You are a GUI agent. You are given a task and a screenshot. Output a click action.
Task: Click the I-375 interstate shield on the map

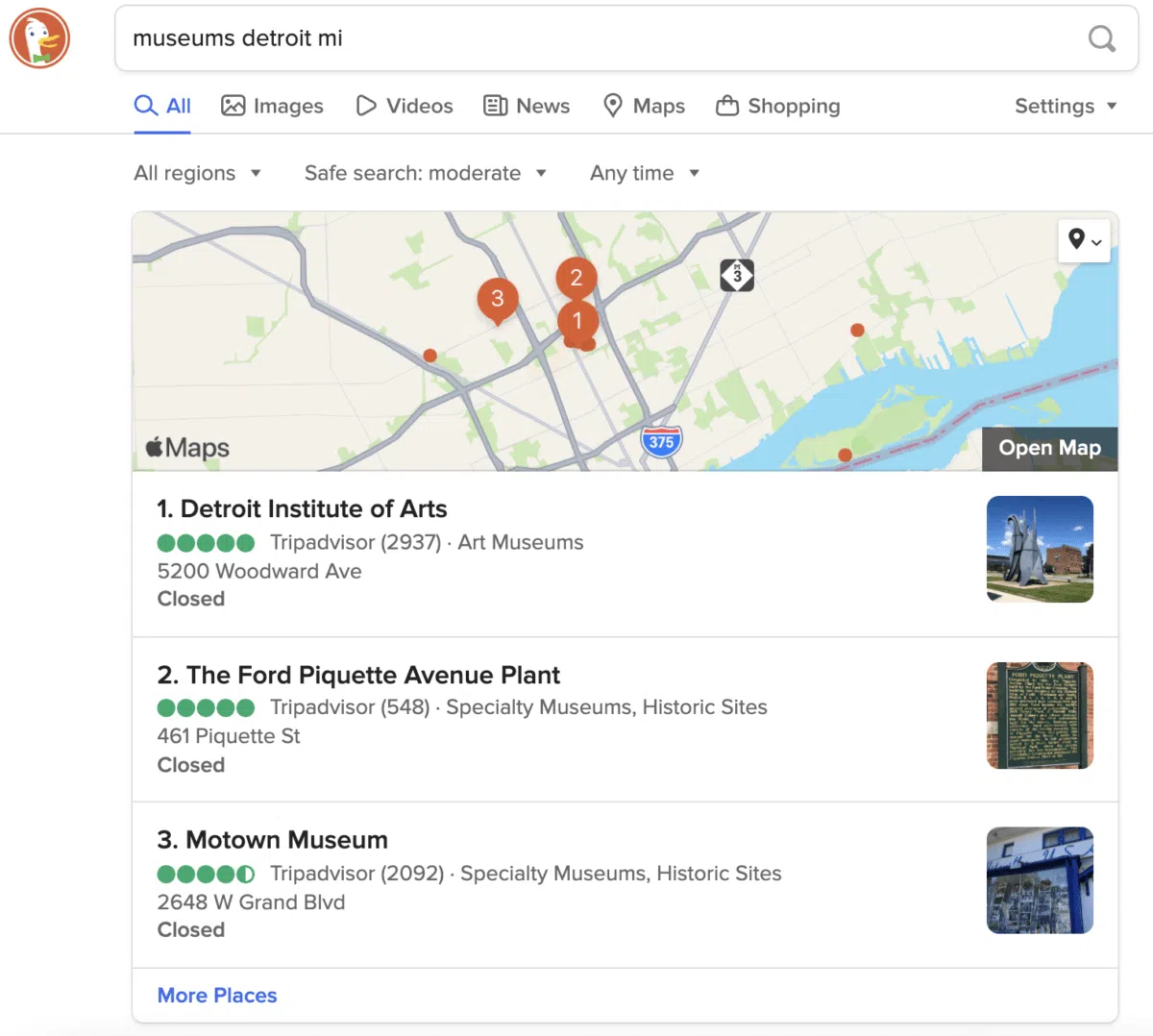tap(661, 442)
